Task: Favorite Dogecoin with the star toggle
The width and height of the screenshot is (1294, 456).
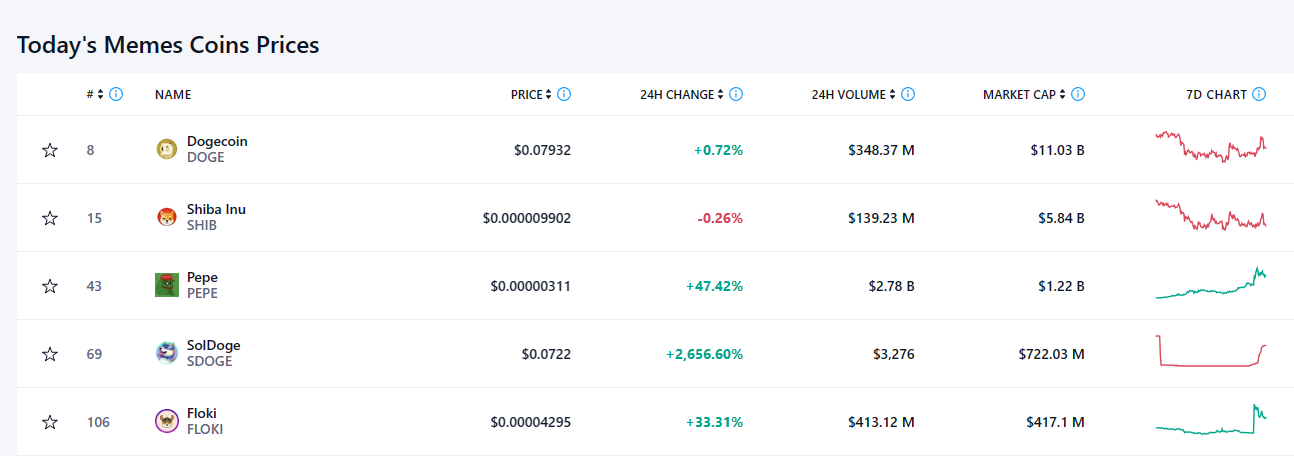Action: pos(50,150)
